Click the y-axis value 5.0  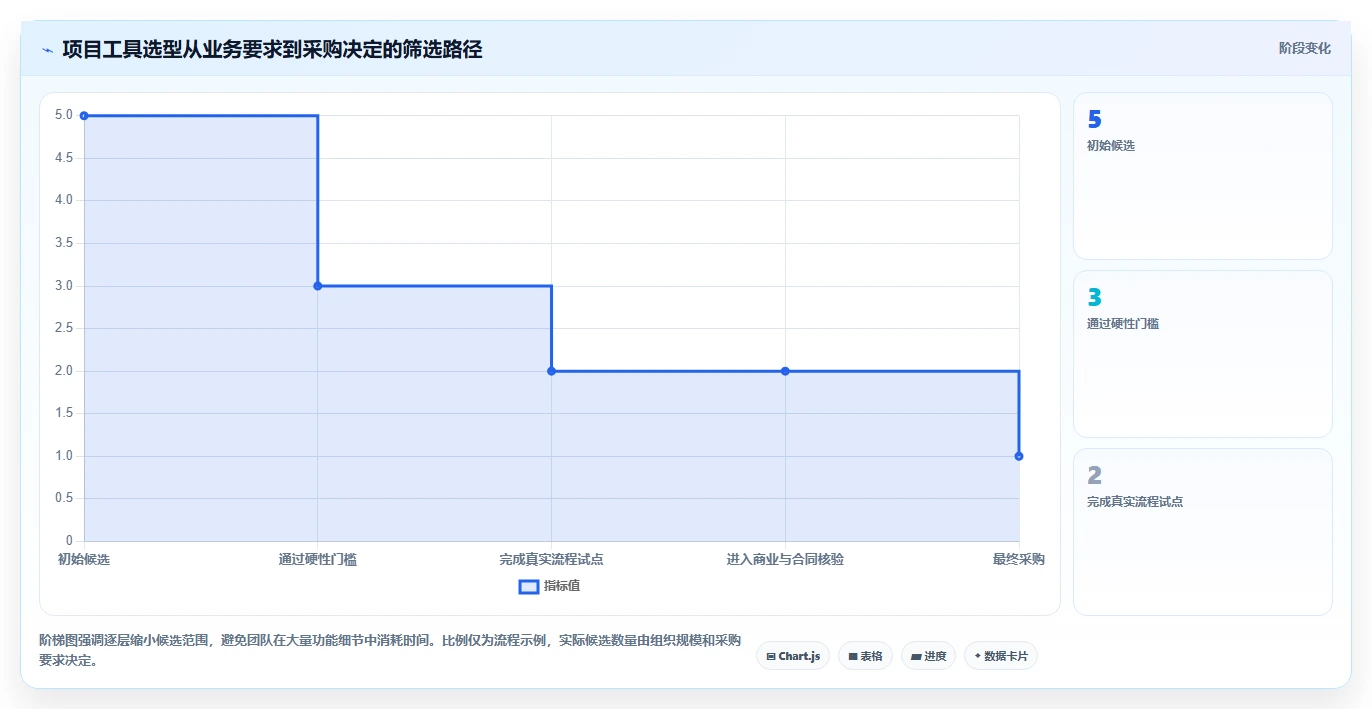[64, 116]
